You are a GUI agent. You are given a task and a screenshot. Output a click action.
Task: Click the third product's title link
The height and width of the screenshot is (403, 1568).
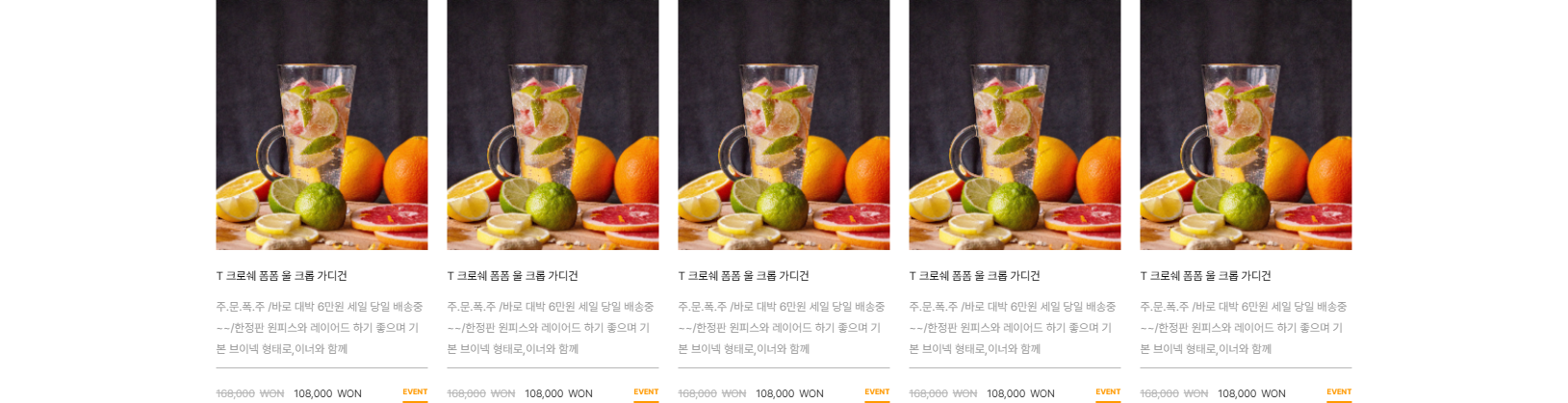(x=743, y=276)
